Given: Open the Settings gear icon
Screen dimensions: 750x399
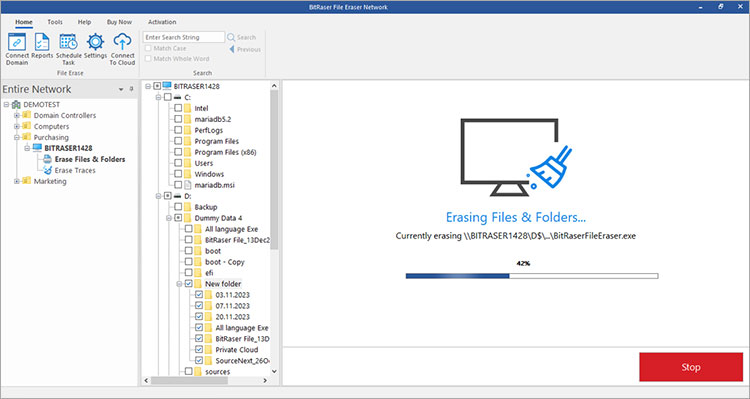Looking at the screenshot, I should pos(95,42).
